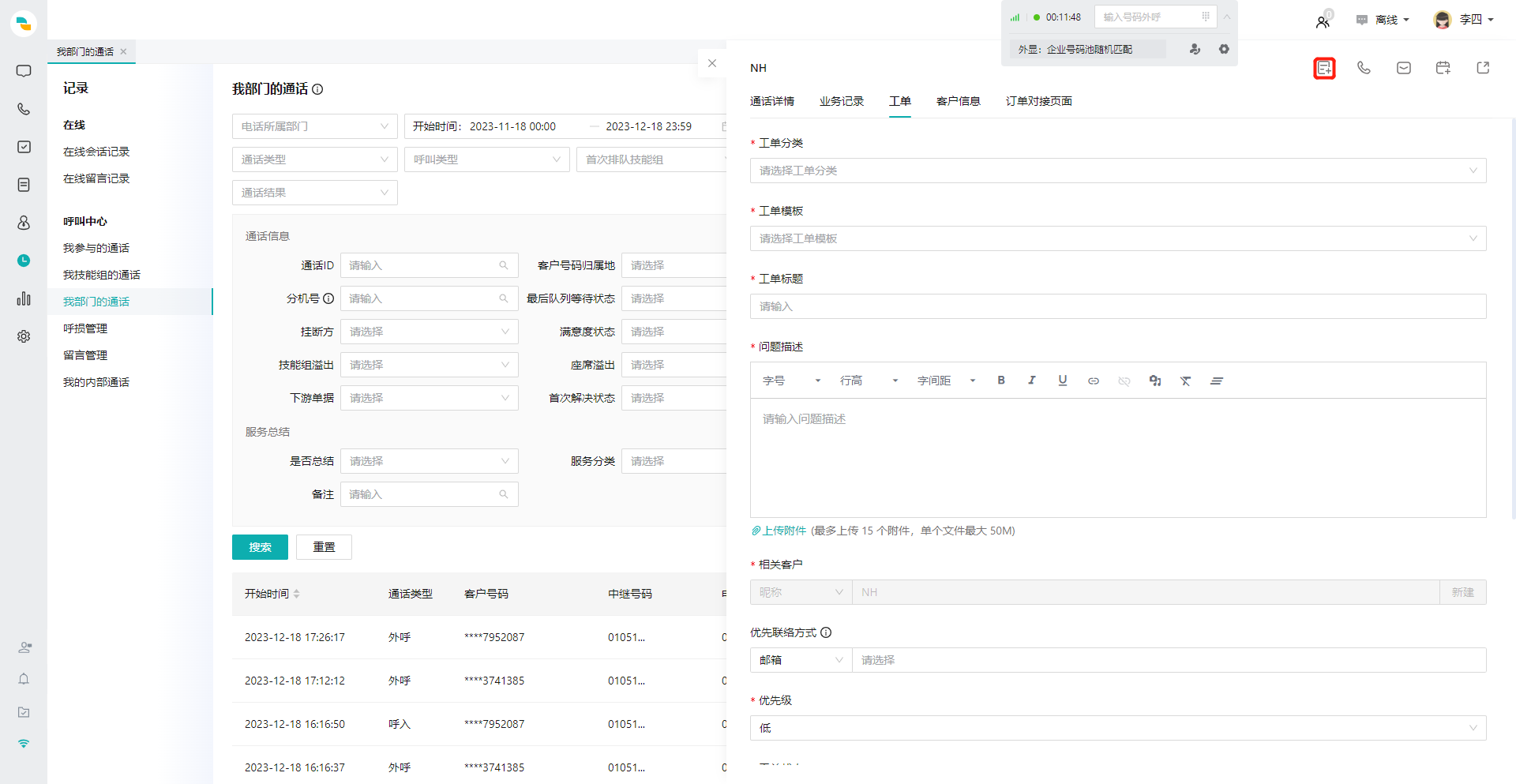Click the contacts queue icon with badge
1516x784 pixels.
point(1323,21)
